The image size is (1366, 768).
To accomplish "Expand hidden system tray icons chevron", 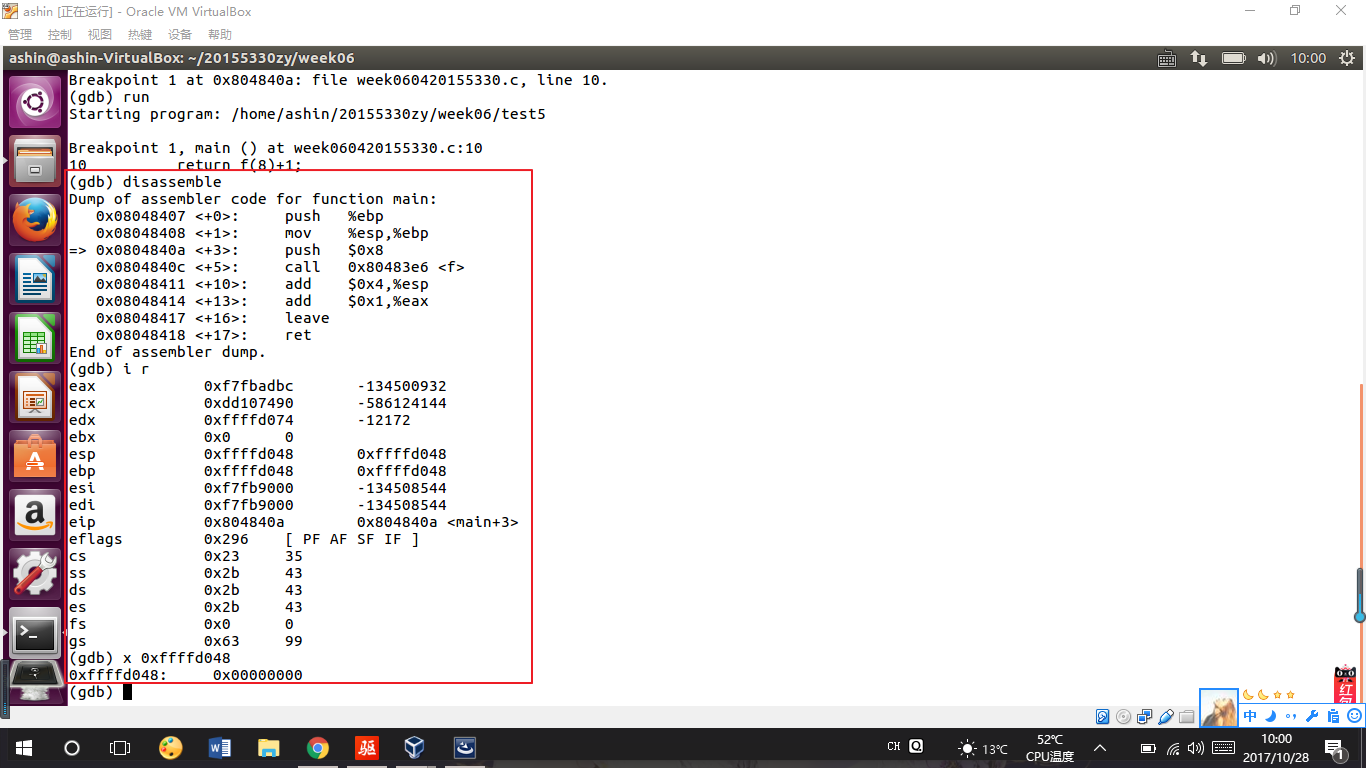I will click(1100, 748).
